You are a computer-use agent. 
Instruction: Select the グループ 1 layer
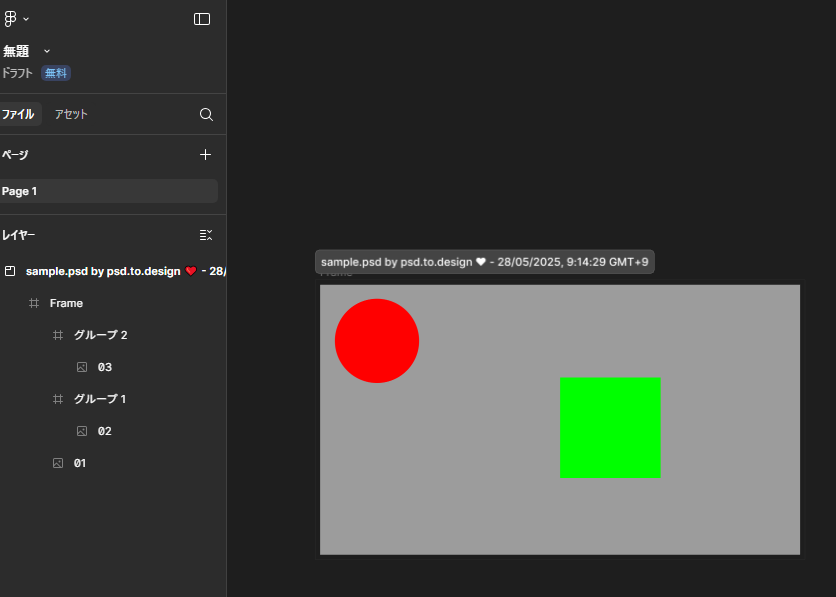pos(100,399)
